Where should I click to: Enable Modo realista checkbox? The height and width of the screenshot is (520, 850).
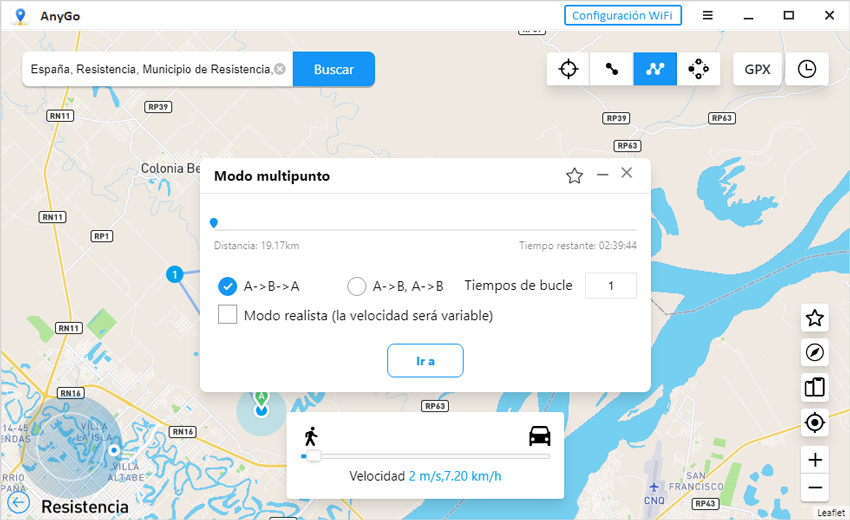pyautogui.click(x=228, y=315)
